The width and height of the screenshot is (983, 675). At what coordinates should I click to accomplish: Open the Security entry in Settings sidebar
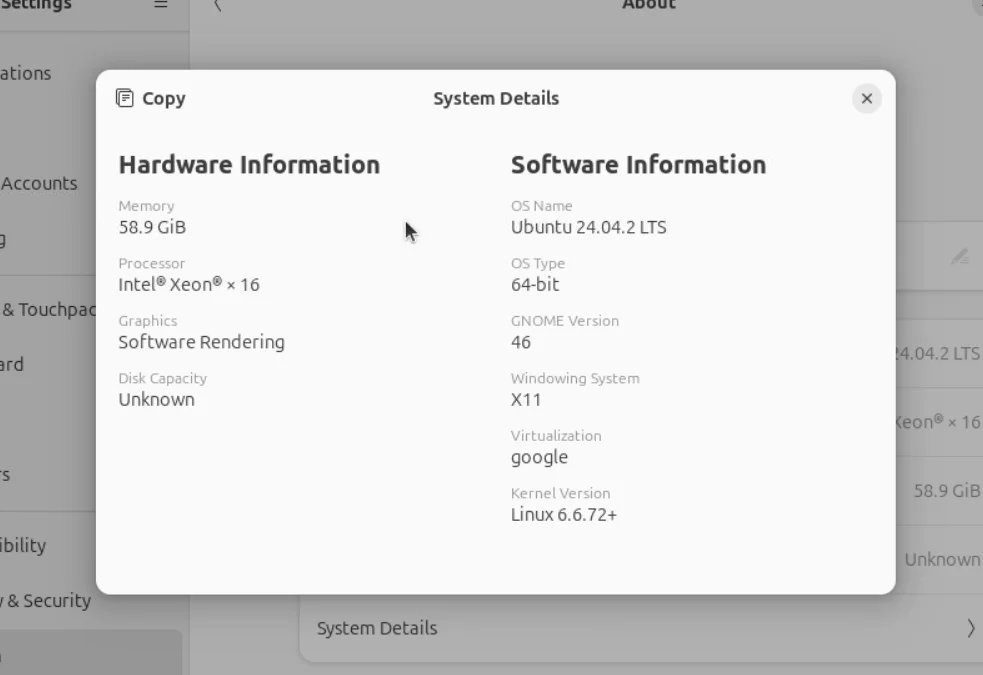46,600
